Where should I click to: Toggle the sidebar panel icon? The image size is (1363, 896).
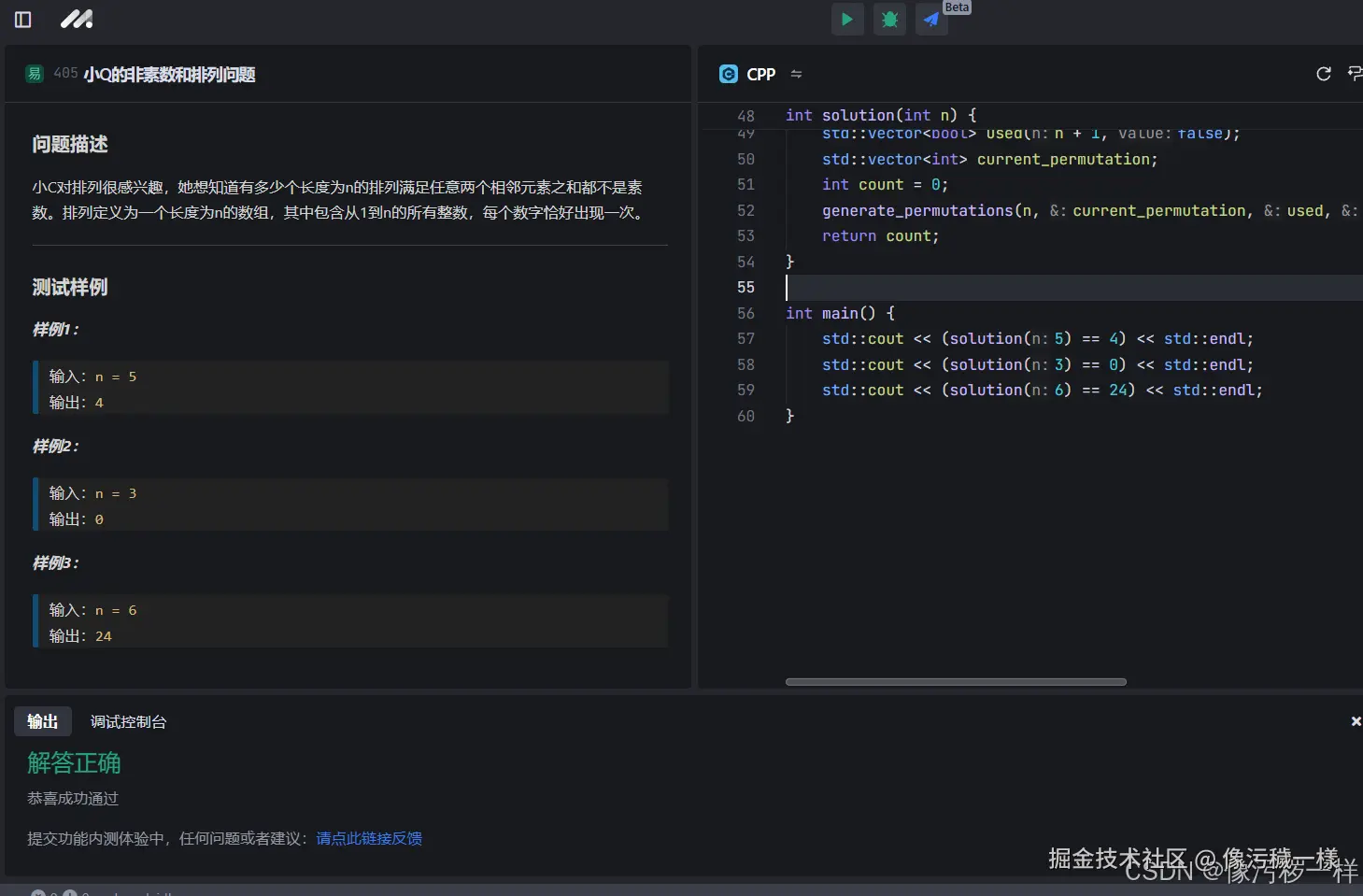(23, 20)
